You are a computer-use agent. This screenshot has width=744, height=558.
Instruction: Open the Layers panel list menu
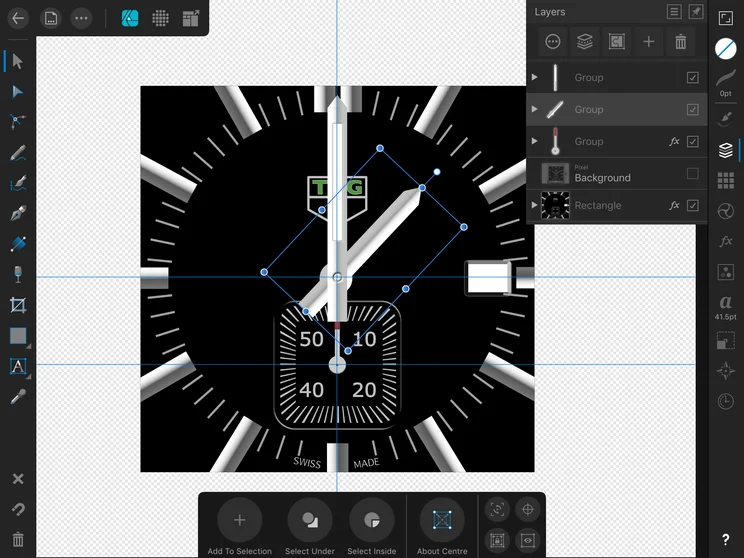(x=674, y=12)
